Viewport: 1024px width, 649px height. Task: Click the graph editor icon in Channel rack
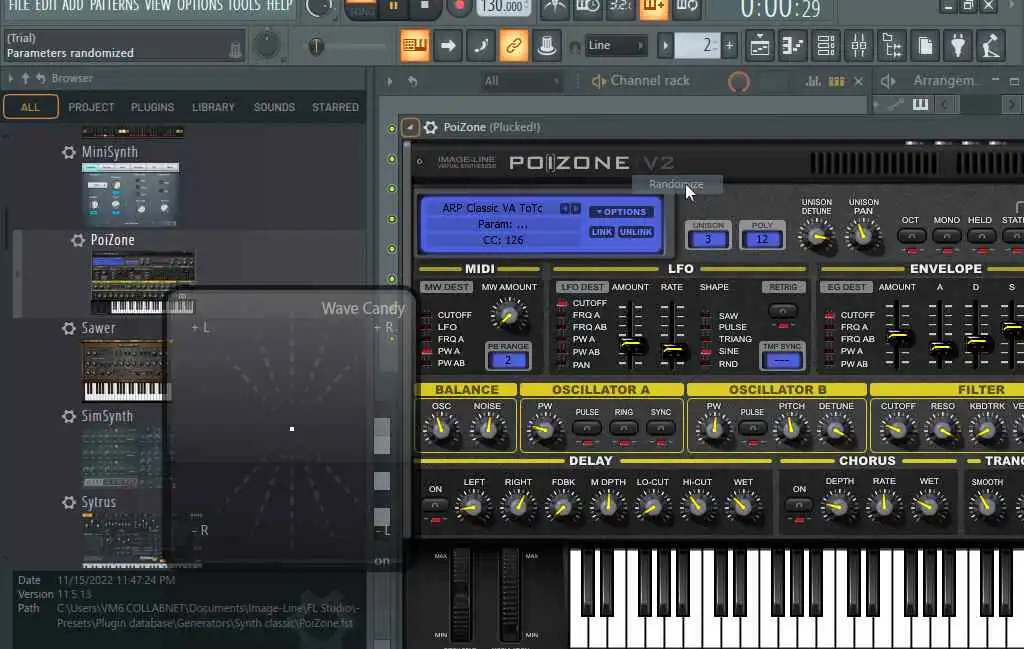[813, 81]
